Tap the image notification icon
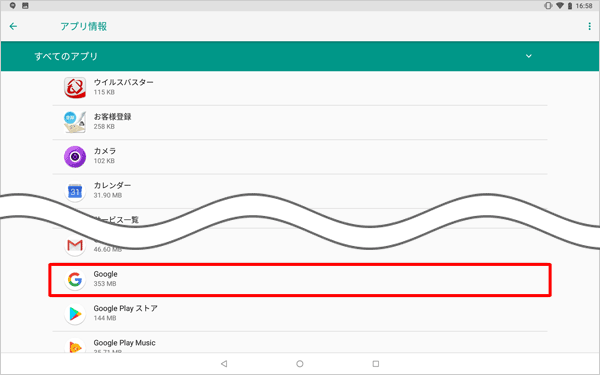Image resolution: width=600 pixels, height=375 pixels. (25, 5)
